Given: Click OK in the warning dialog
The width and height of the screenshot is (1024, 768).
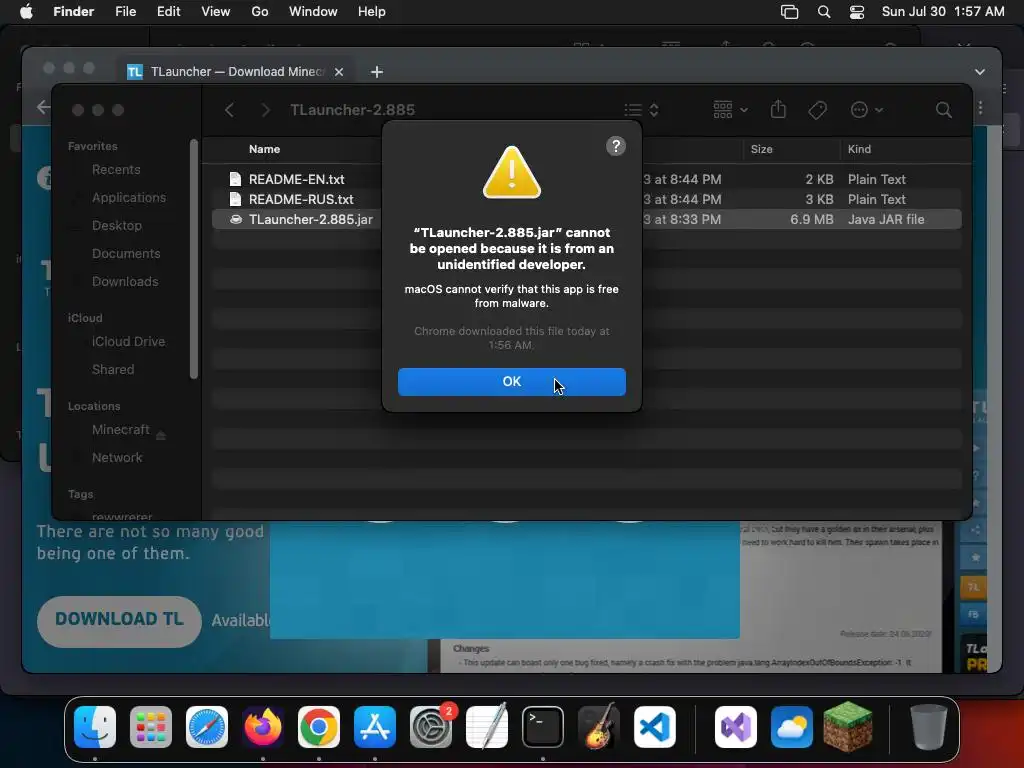Looking at the screenshot, I should (x=511, y=381).
